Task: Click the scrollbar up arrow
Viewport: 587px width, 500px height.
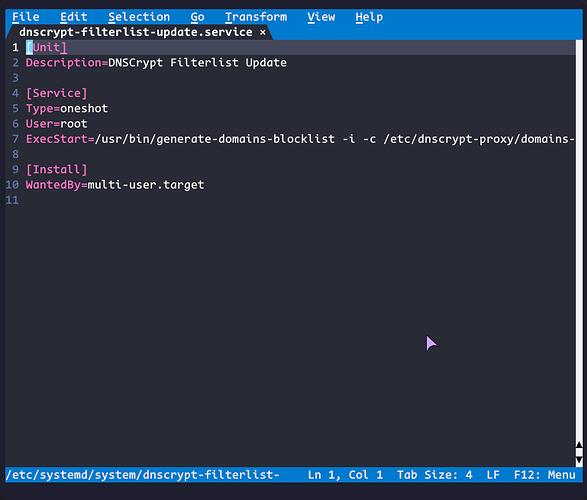Action: coord(579,445)
